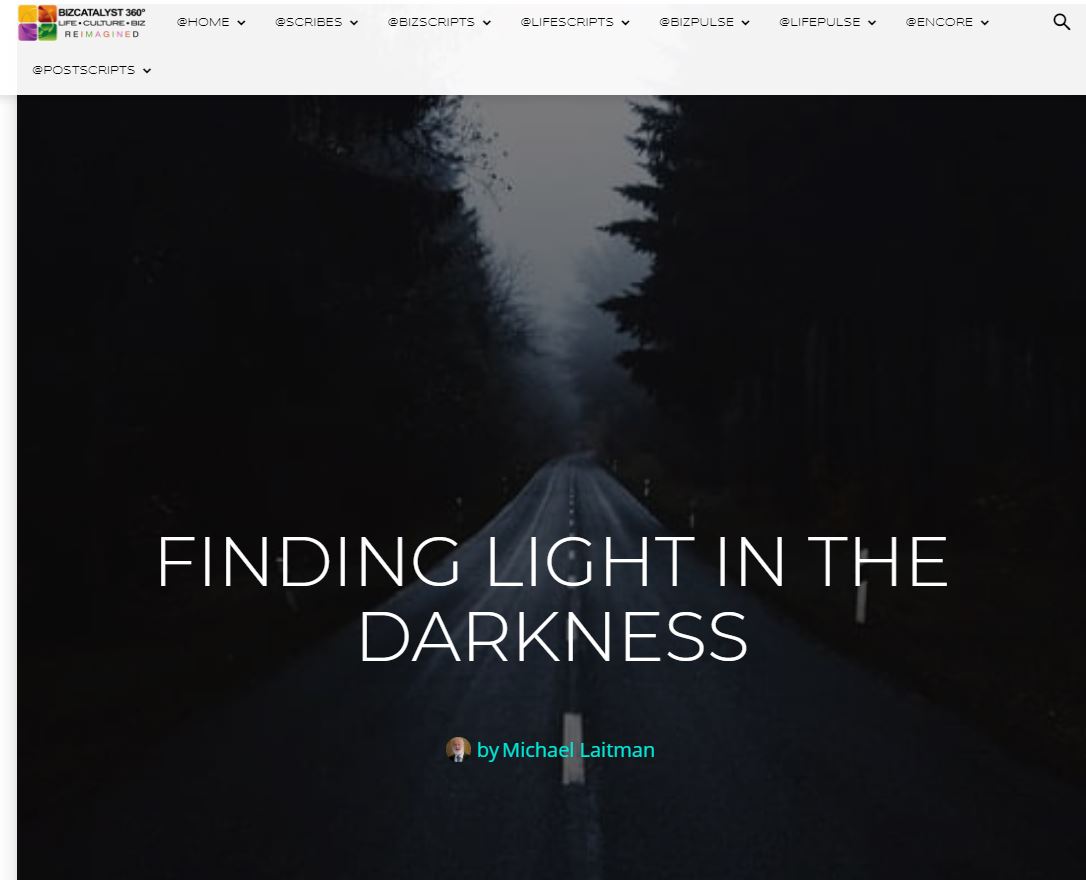Click the Finding Light in the Darkness title
The height and width of the screenshot is (880, 1086).
(552, 598)
